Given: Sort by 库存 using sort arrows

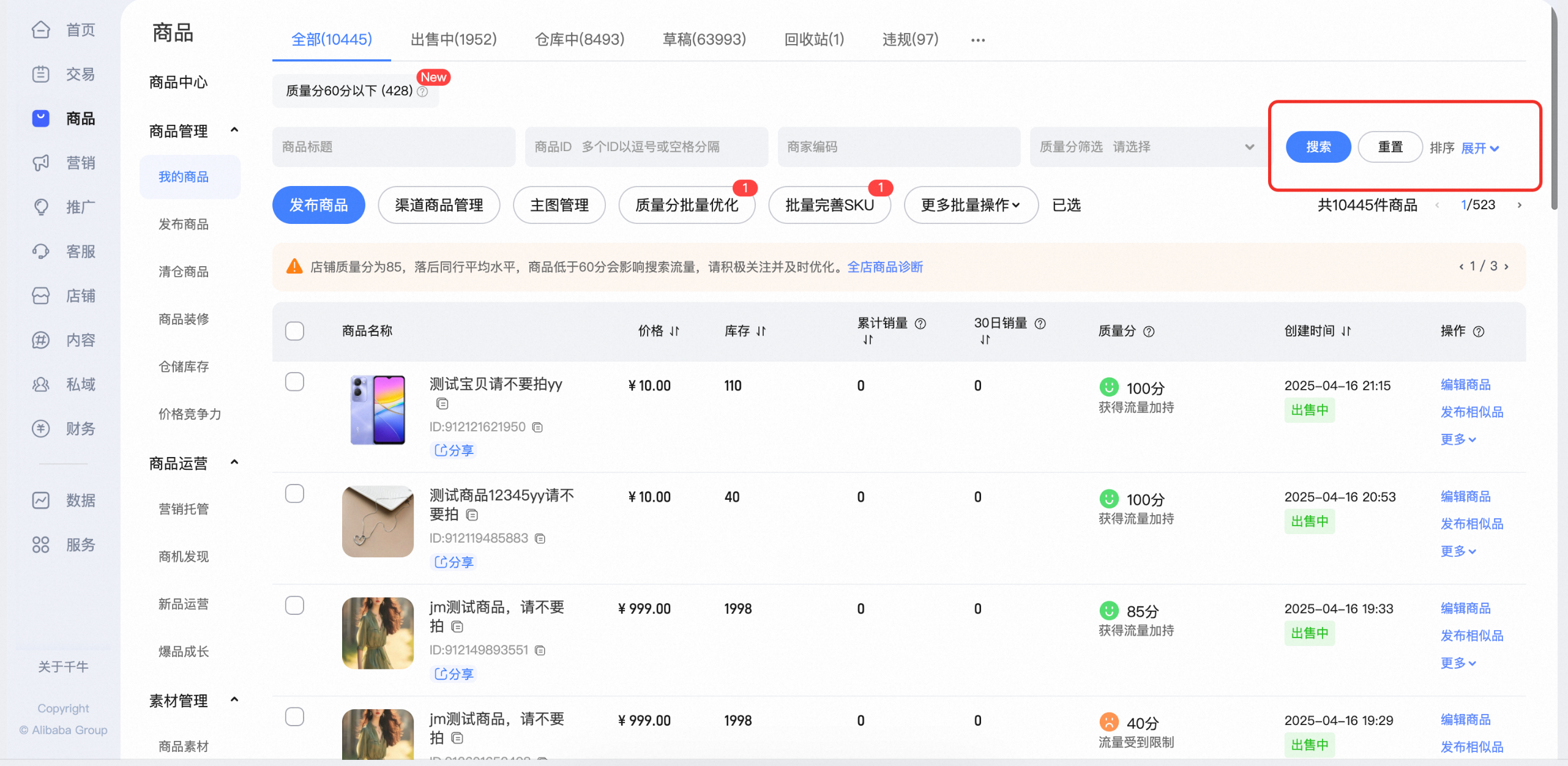Looking at the screenshot, I should 761,331.
